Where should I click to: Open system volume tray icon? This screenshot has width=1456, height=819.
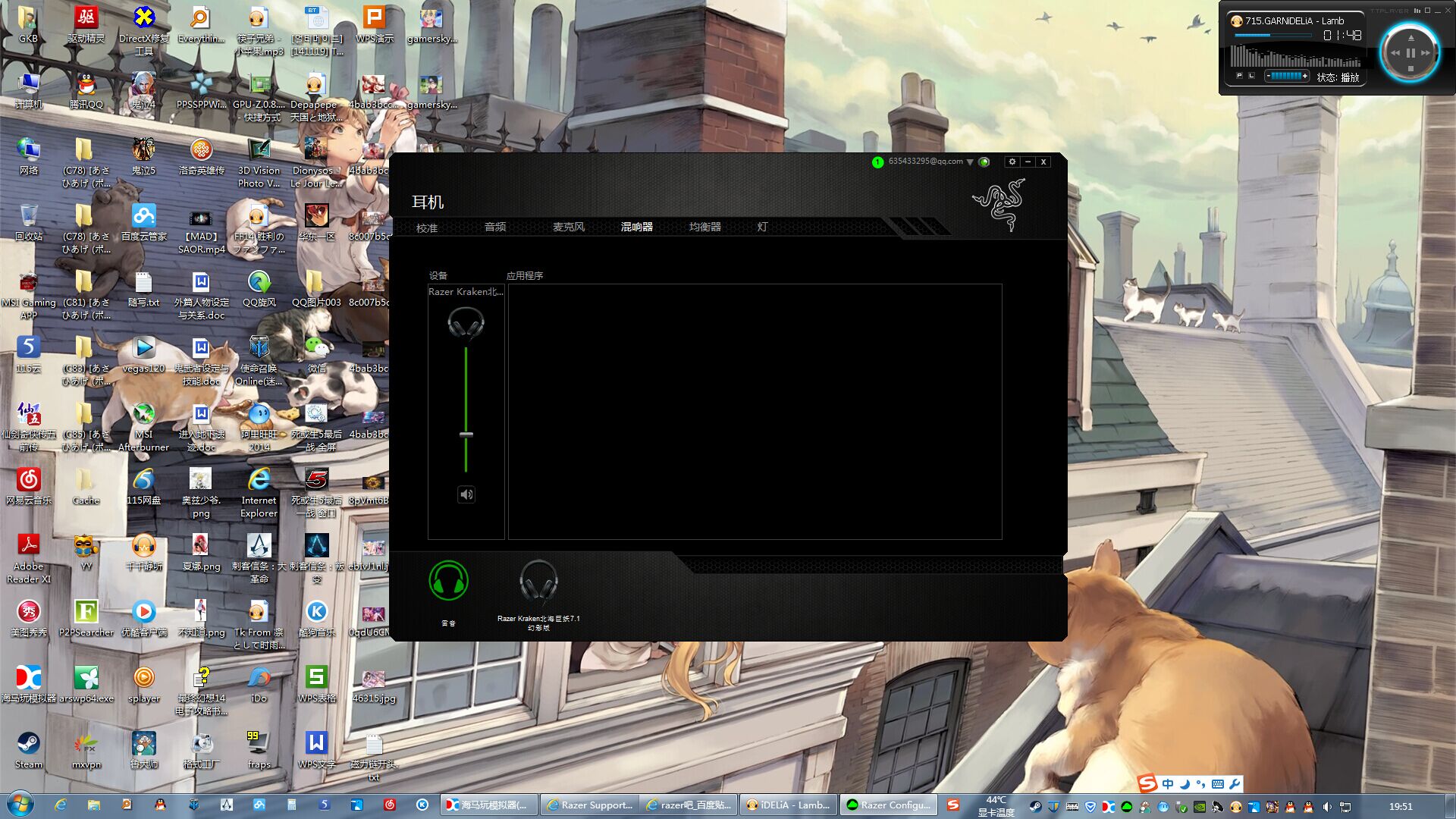point(1327,806)
